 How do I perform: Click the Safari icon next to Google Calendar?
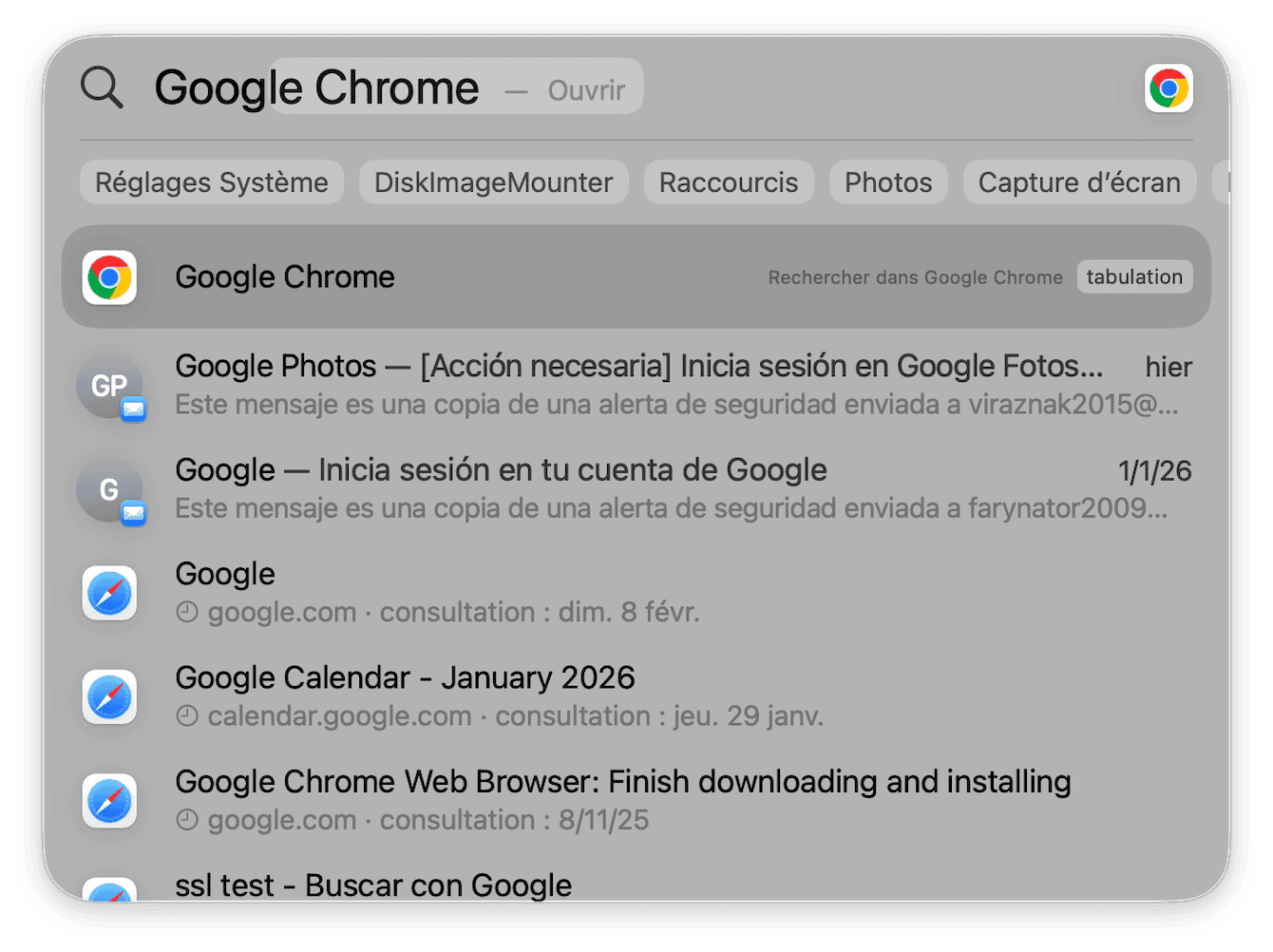[x=109, y=697]
